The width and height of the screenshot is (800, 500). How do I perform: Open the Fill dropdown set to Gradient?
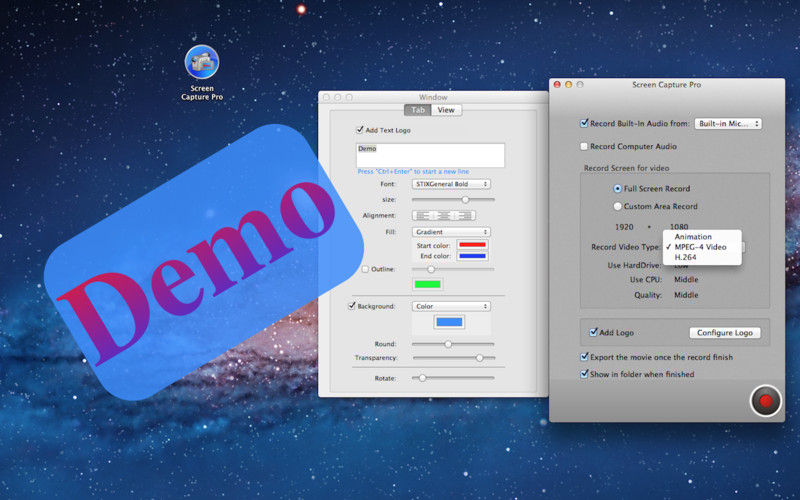pyautogui.click(x=451, y=232)
